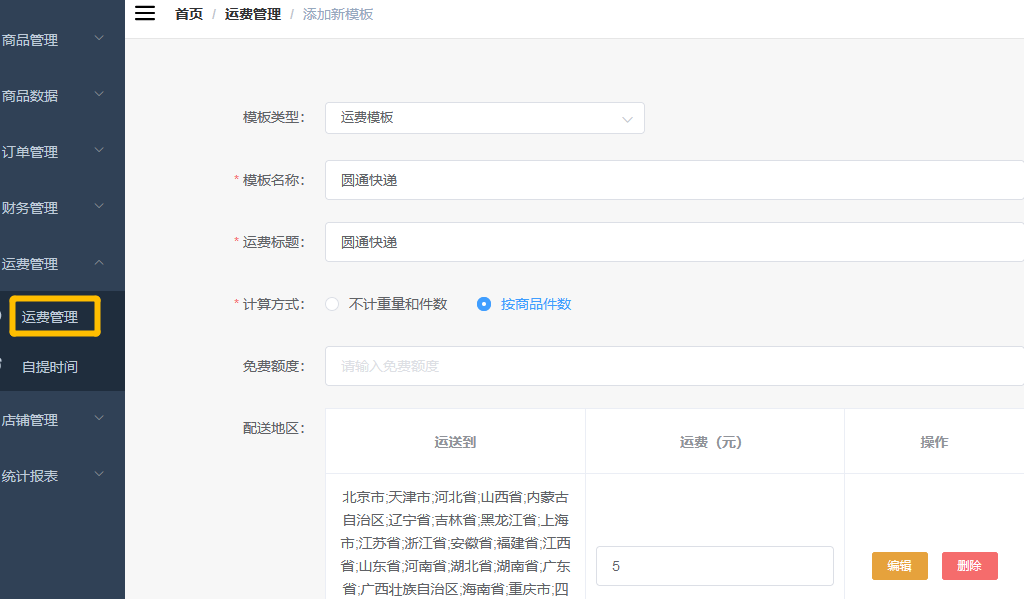Image resolution: width=1024 pixels, height=599 pixels.
Task: Expand the 店铺管理 sidebar menu
Action: 50,420
